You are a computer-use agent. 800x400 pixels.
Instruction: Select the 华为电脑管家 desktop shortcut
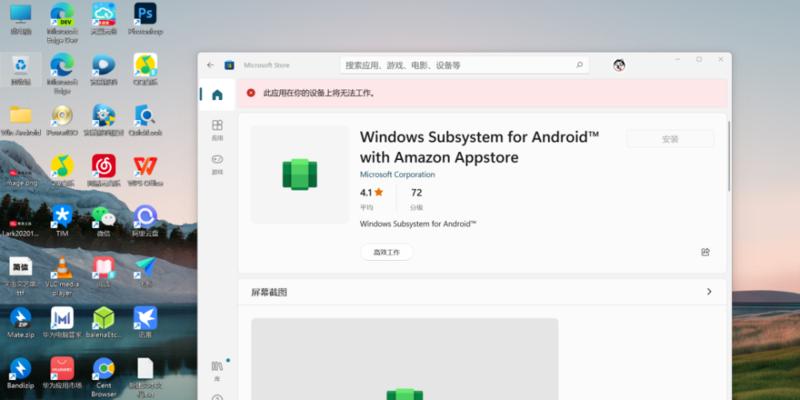coord(62,322)
